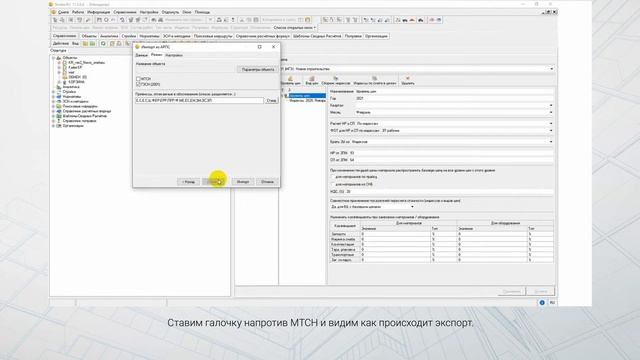Open the Данные tab in import dialog

click(141, 55)
